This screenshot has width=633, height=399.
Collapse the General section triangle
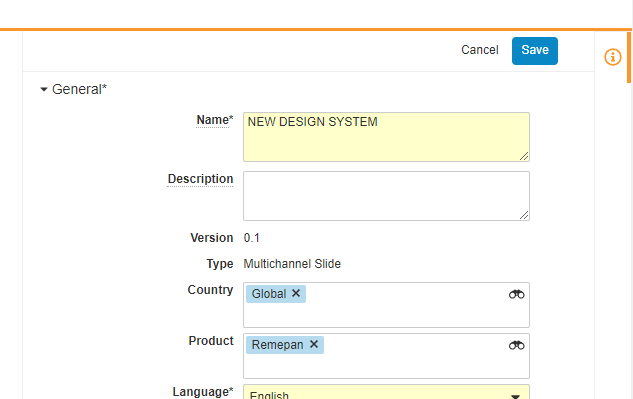click(44, 89)
